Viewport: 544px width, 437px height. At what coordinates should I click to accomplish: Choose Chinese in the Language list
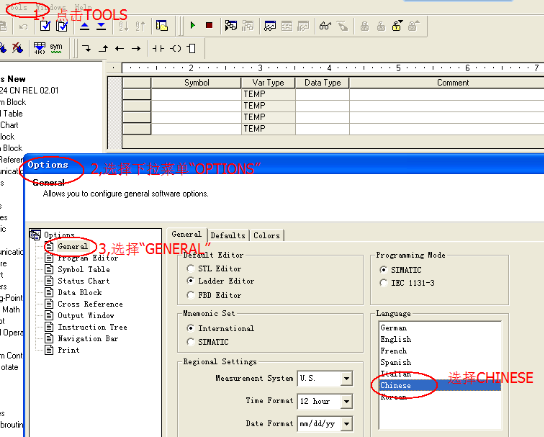[440, 385]
